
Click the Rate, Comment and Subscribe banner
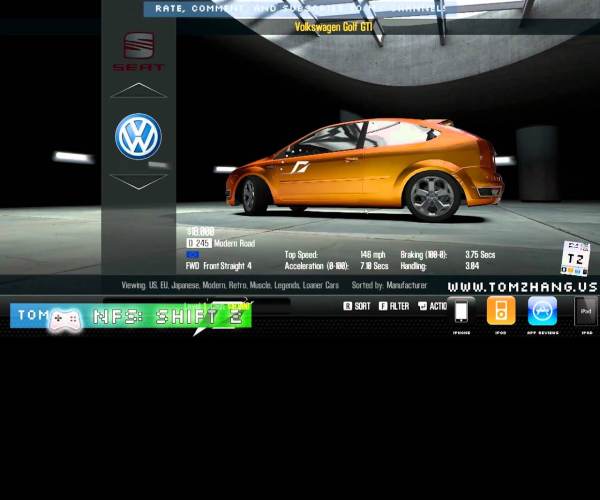click(x=300, y=8)
